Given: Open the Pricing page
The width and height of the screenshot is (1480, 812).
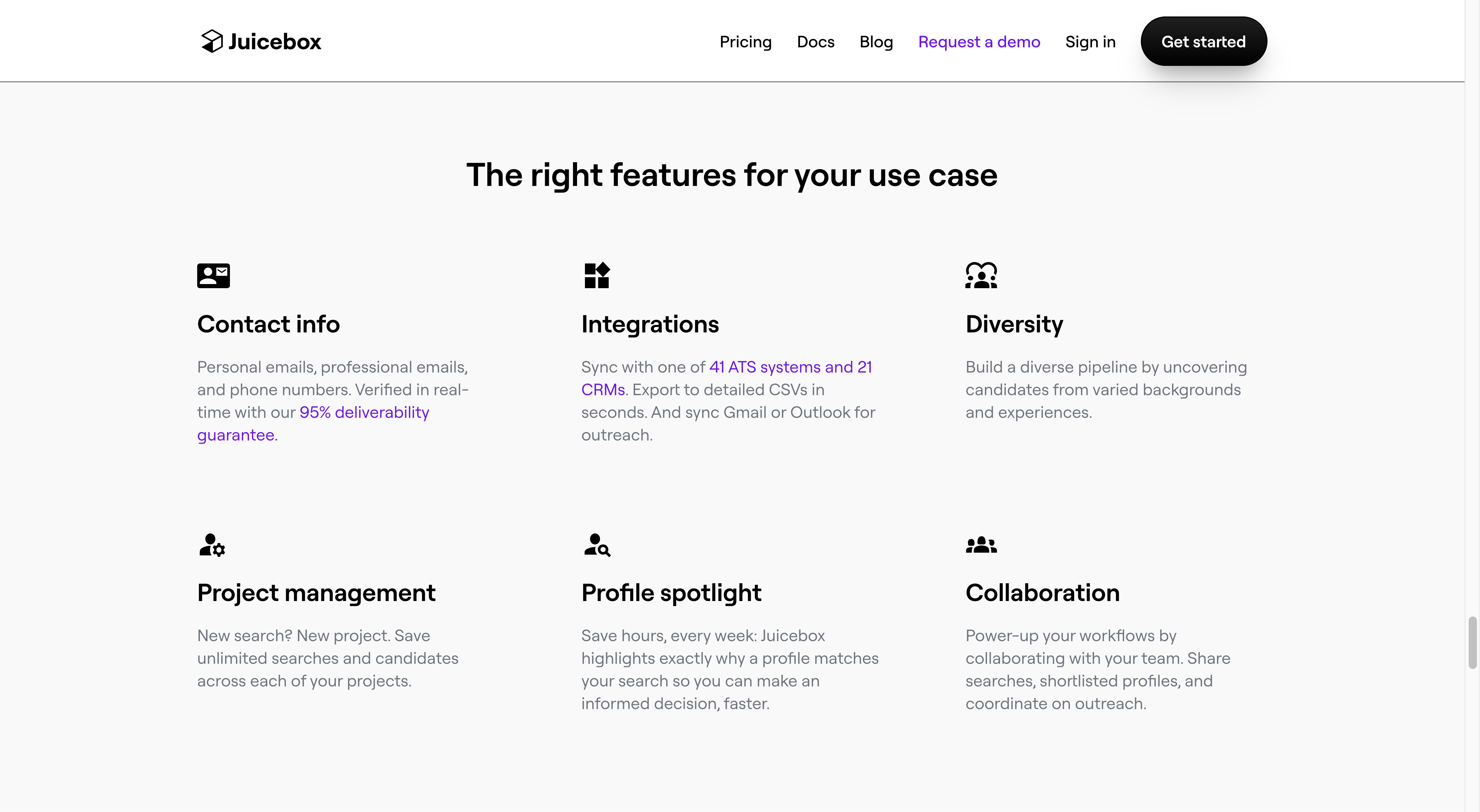Looking at the screenshot, I should (745, 42).
